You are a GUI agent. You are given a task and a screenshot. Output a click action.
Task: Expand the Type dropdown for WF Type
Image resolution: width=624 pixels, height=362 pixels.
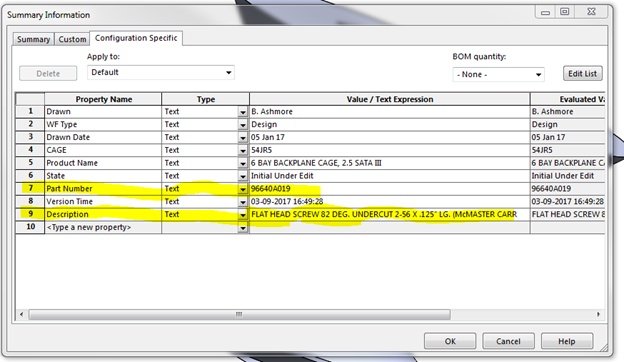[243, 125]
